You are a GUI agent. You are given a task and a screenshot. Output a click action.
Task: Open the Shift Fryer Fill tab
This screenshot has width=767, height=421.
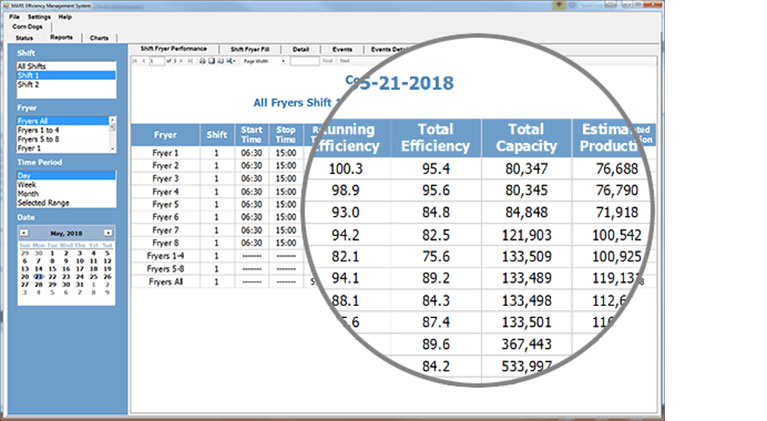click(x=251, y=48)
